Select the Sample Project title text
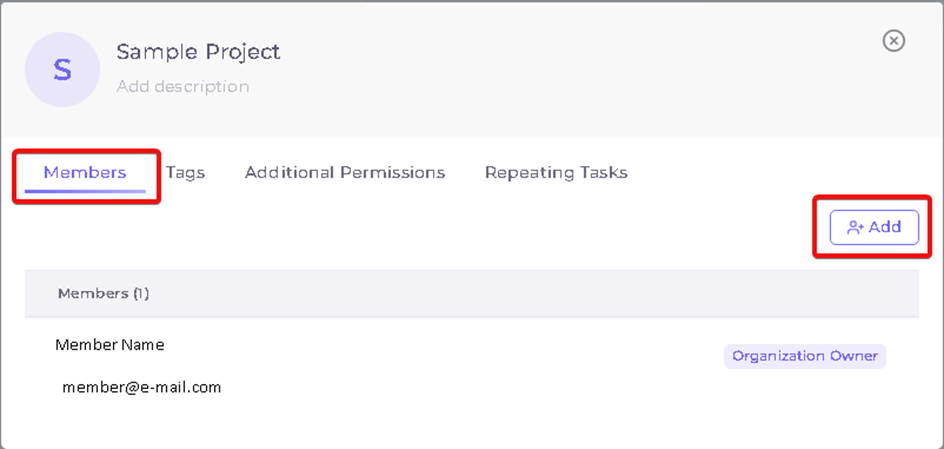The height and width of the screenshot is (449, 944). [198, 52]
